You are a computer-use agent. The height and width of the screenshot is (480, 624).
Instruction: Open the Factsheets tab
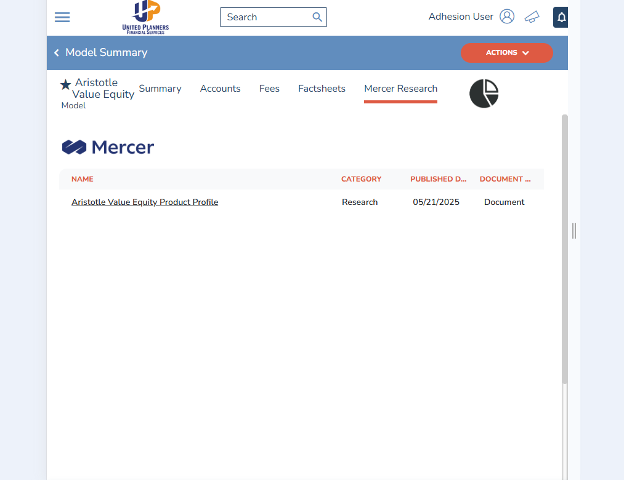[x=322, y=89]
